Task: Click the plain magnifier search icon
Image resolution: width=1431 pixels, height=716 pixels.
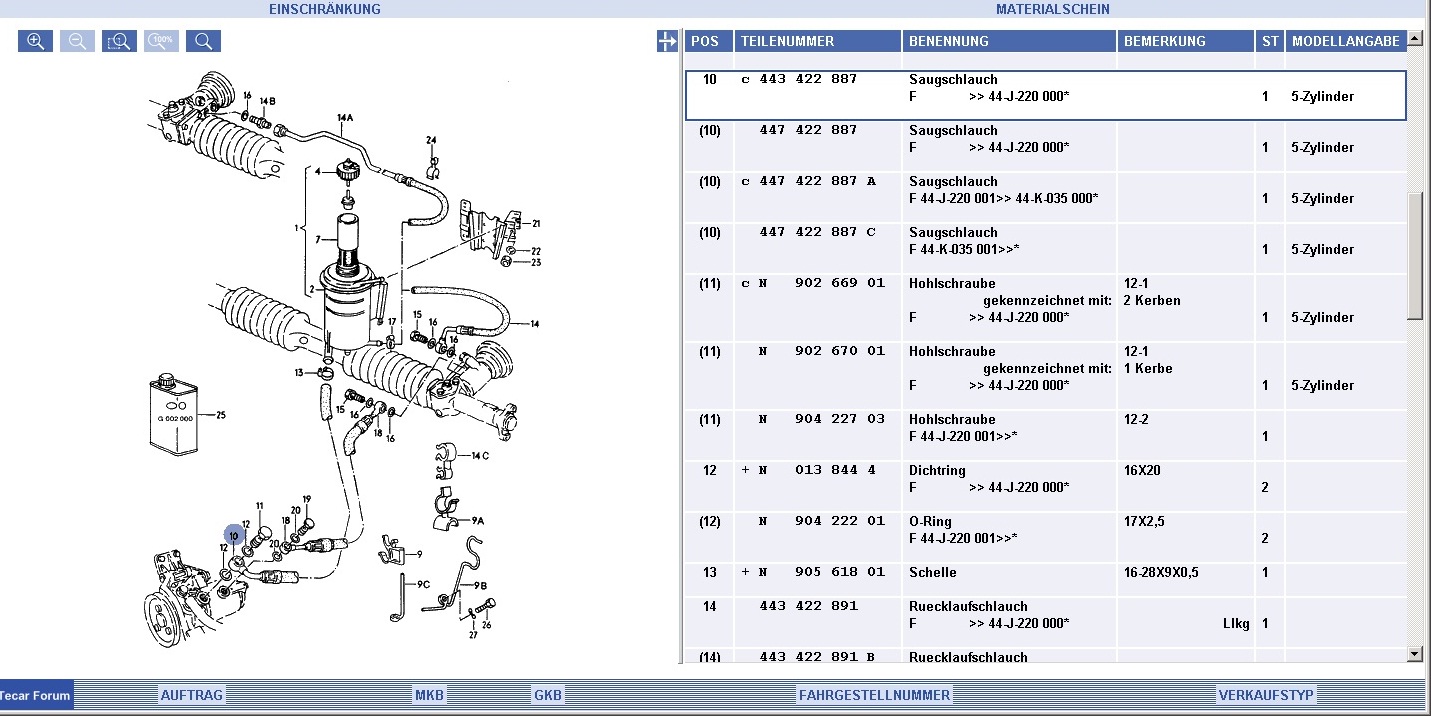Action: point(203,41)
